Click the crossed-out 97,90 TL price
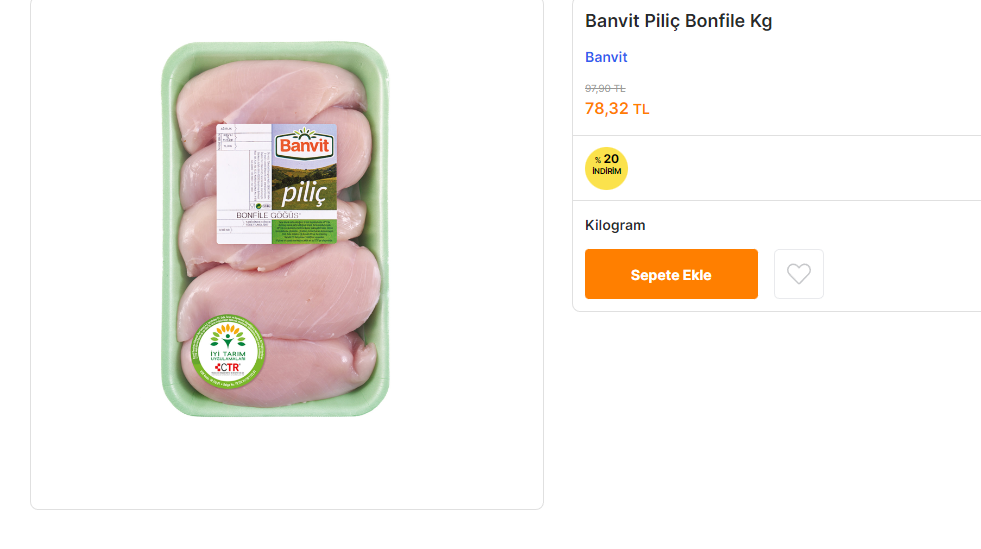 (x=605, y=88)
